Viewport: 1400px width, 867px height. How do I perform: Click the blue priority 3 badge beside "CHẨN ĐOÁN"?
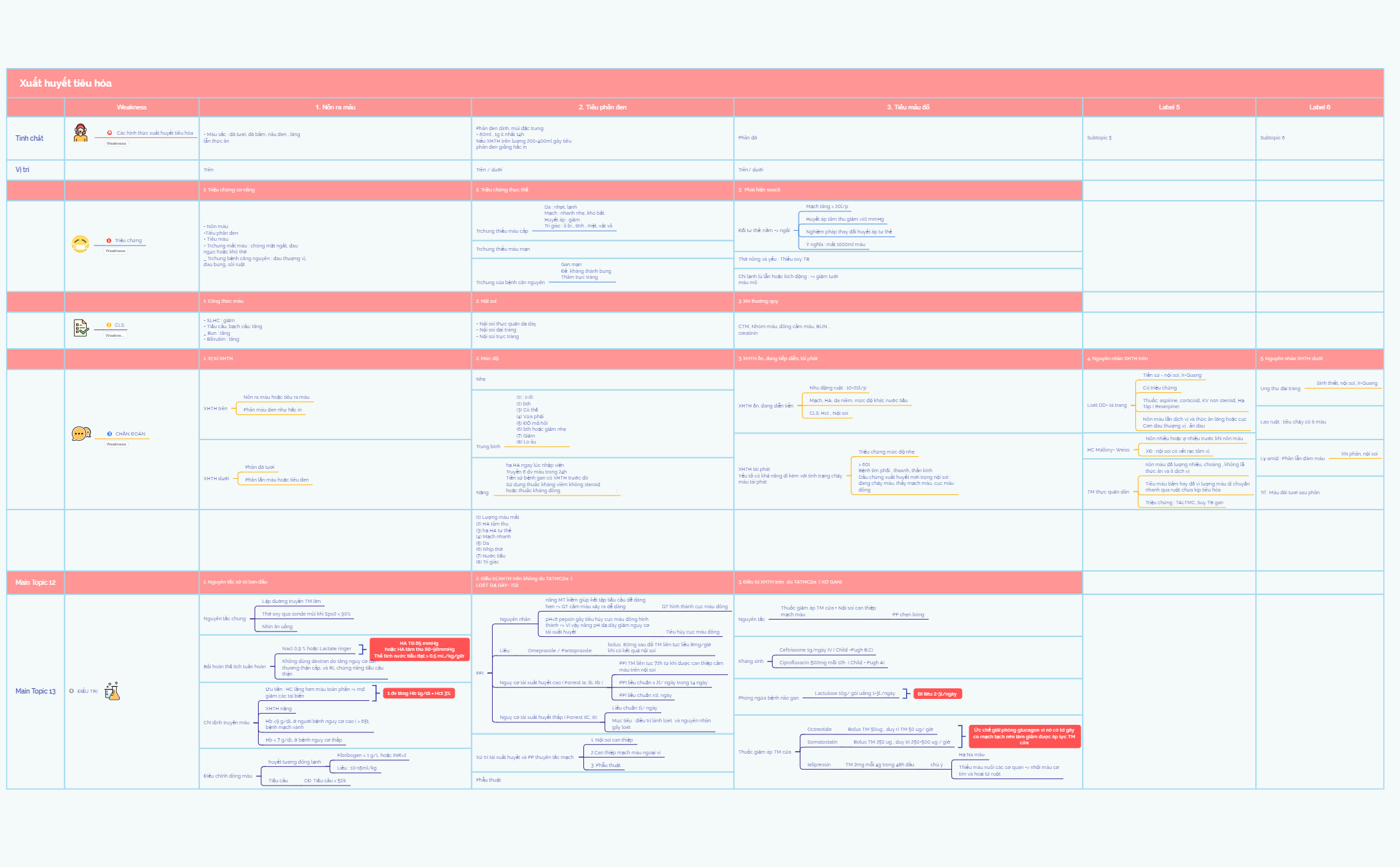tap(109, 434)
